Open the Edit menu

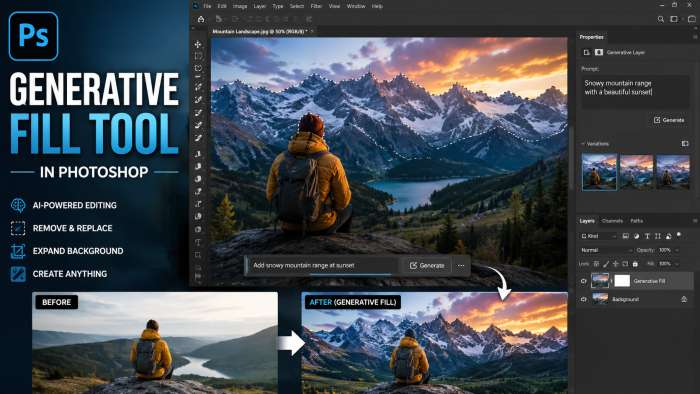coord(222,6)
